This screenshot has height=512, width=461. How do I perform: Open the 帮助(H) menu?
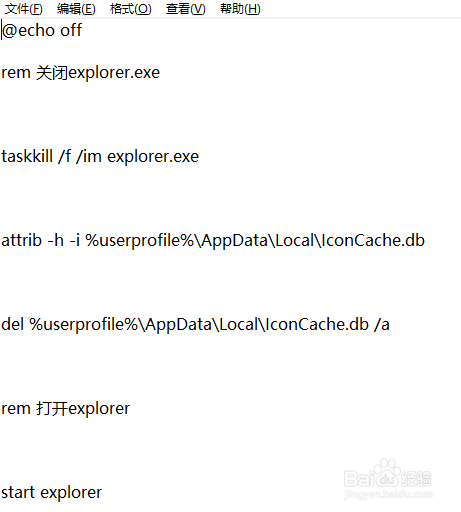240,9
